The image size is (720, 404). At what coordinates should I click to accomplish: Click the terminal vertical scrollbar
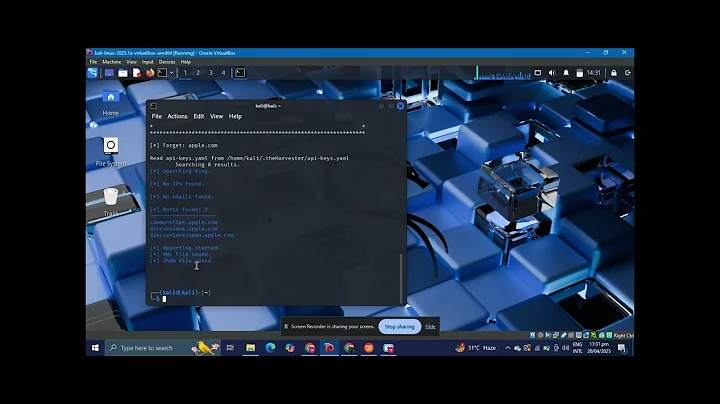(x=401, y=278)
